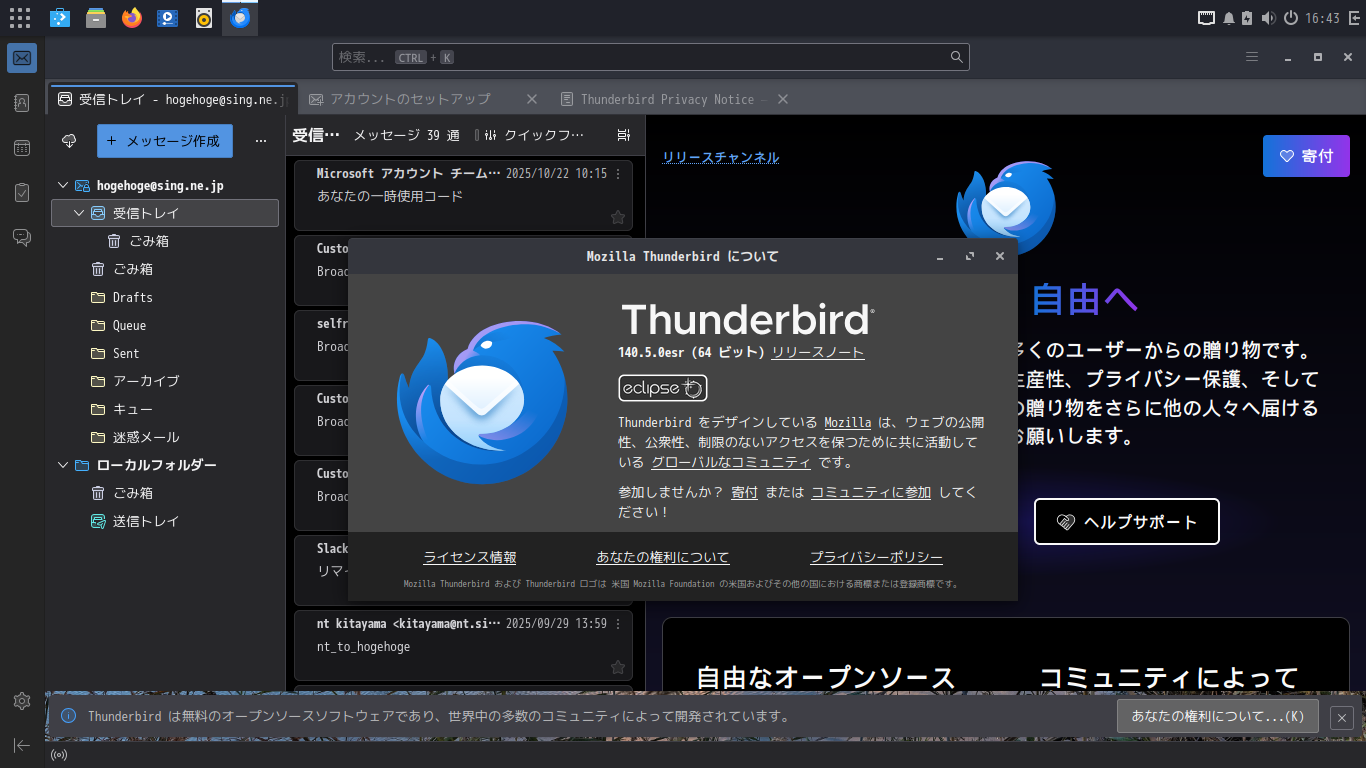Open プライバシーポリシー link in About dialog
This screenshot has width=1366, height=768.
[x=876, y=558]
